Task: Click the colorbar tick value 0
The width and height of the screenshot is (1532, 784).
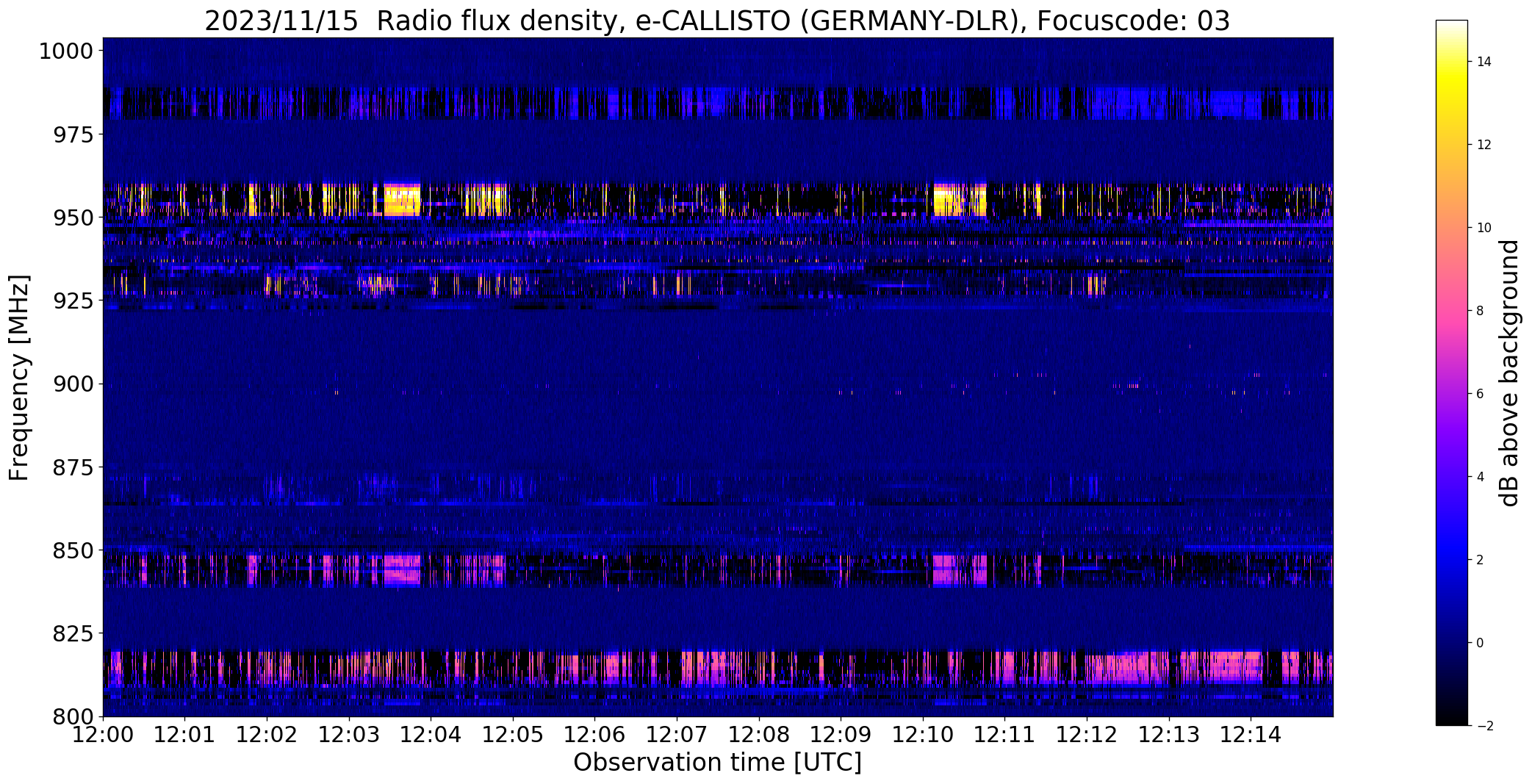Action: click(1481, 643)
